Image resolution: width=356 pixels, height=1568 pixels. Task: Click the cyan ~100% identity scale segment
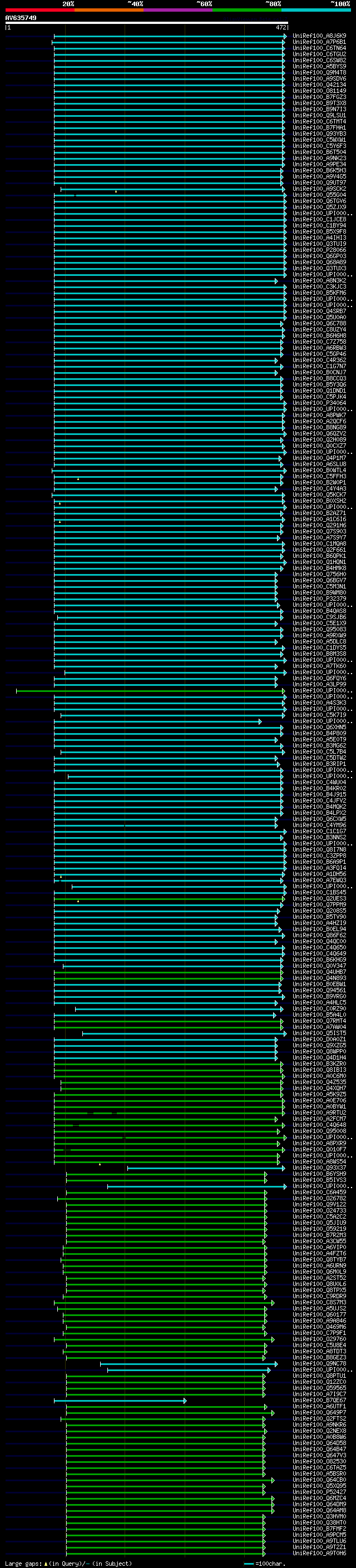click(x=316, y=10)
